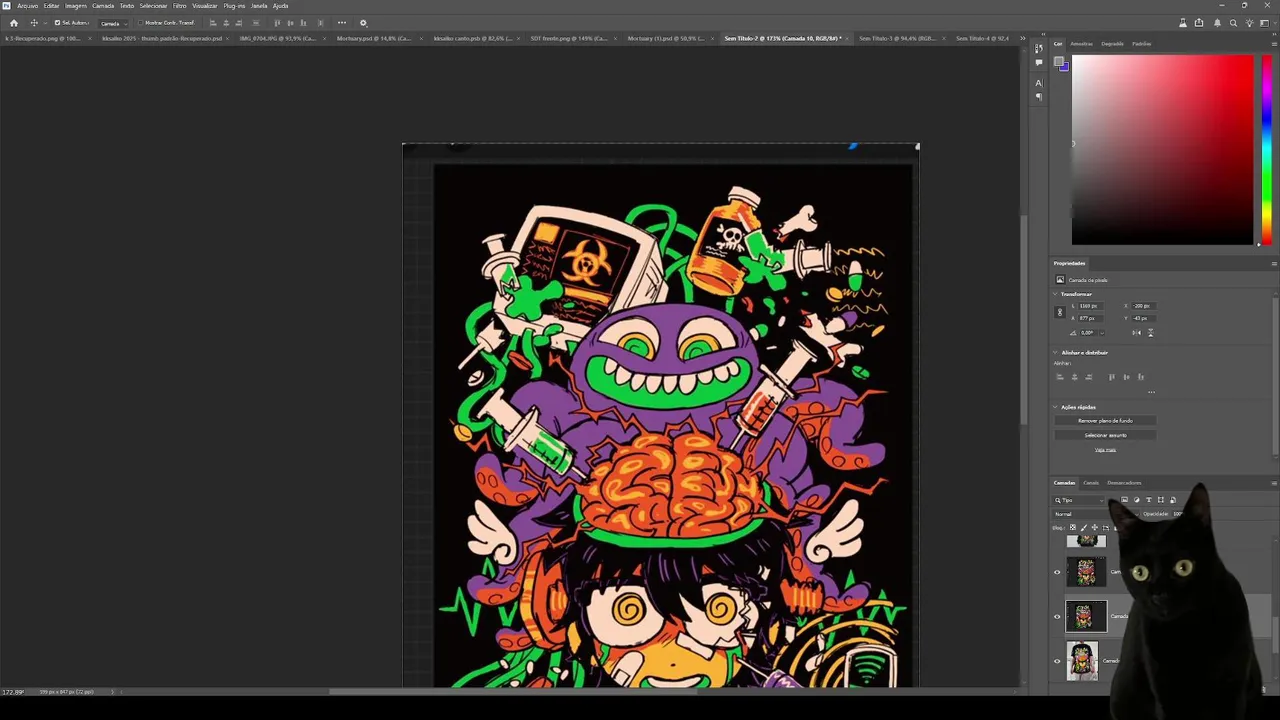Open the options bar gear settings icon
This screenshot has height=720, width=1280.
coord(363,23)
